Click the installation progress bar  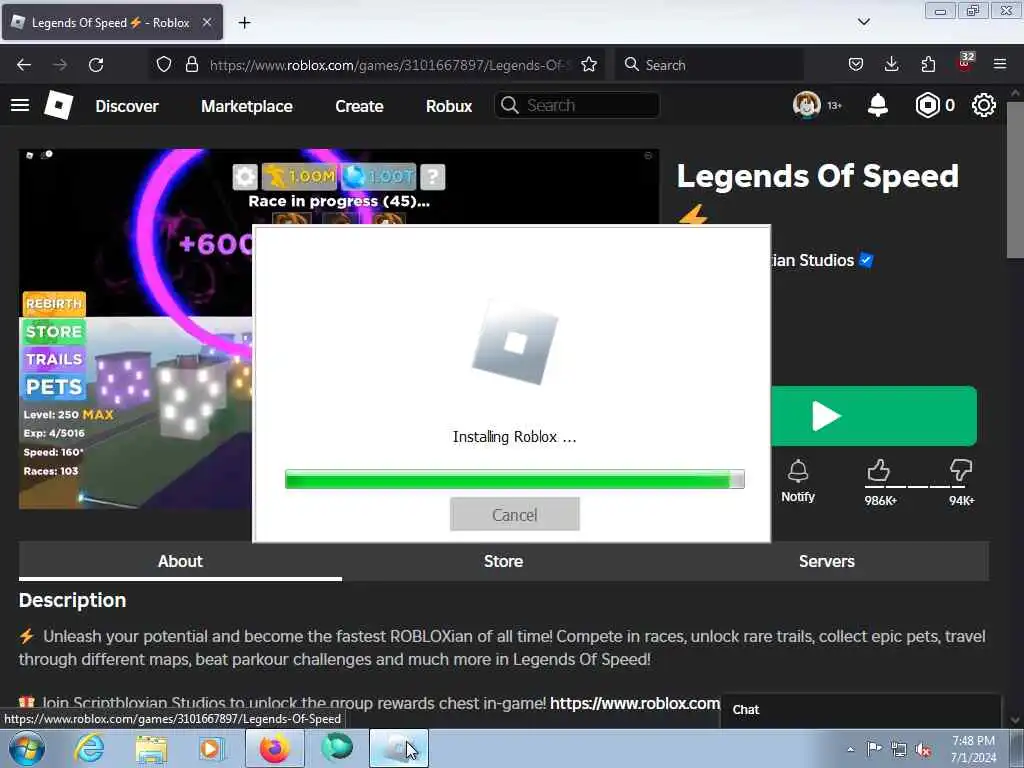point(515,479)
